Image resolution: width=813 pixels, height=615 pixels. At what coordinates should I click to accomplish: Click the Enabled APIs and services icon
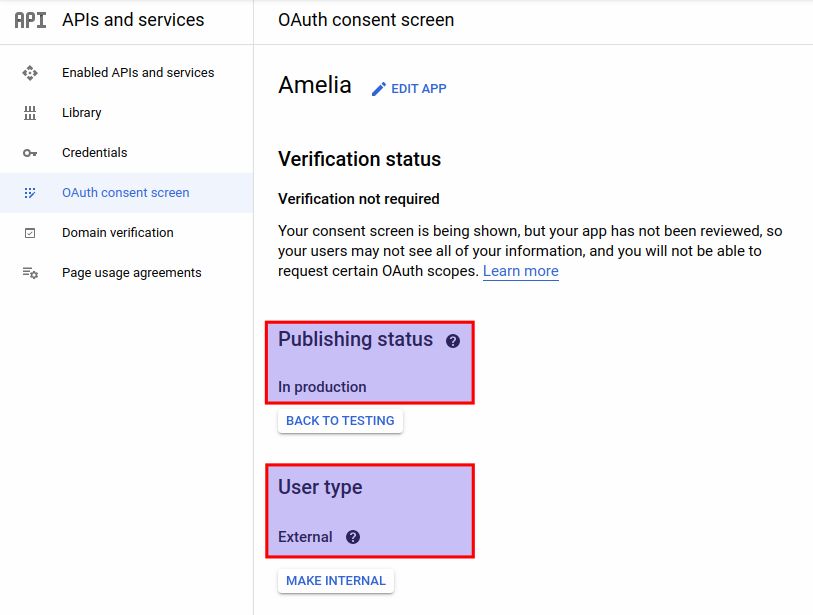(x=31, y=72)
